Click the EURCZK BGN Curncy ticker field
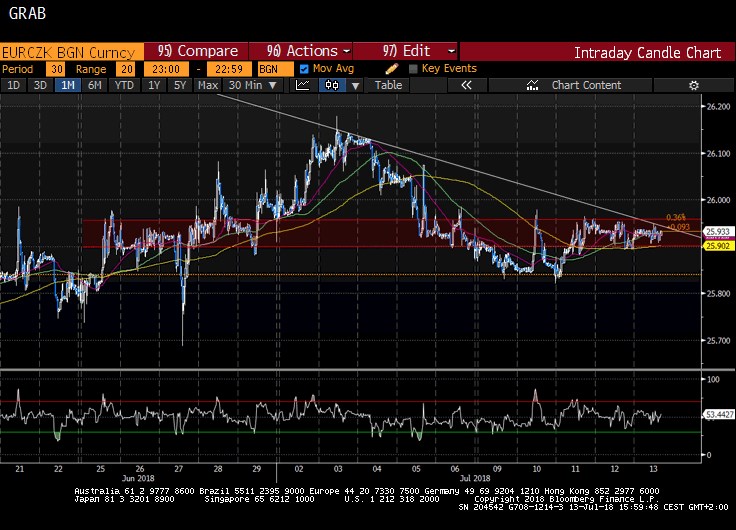 coord(70,51)
